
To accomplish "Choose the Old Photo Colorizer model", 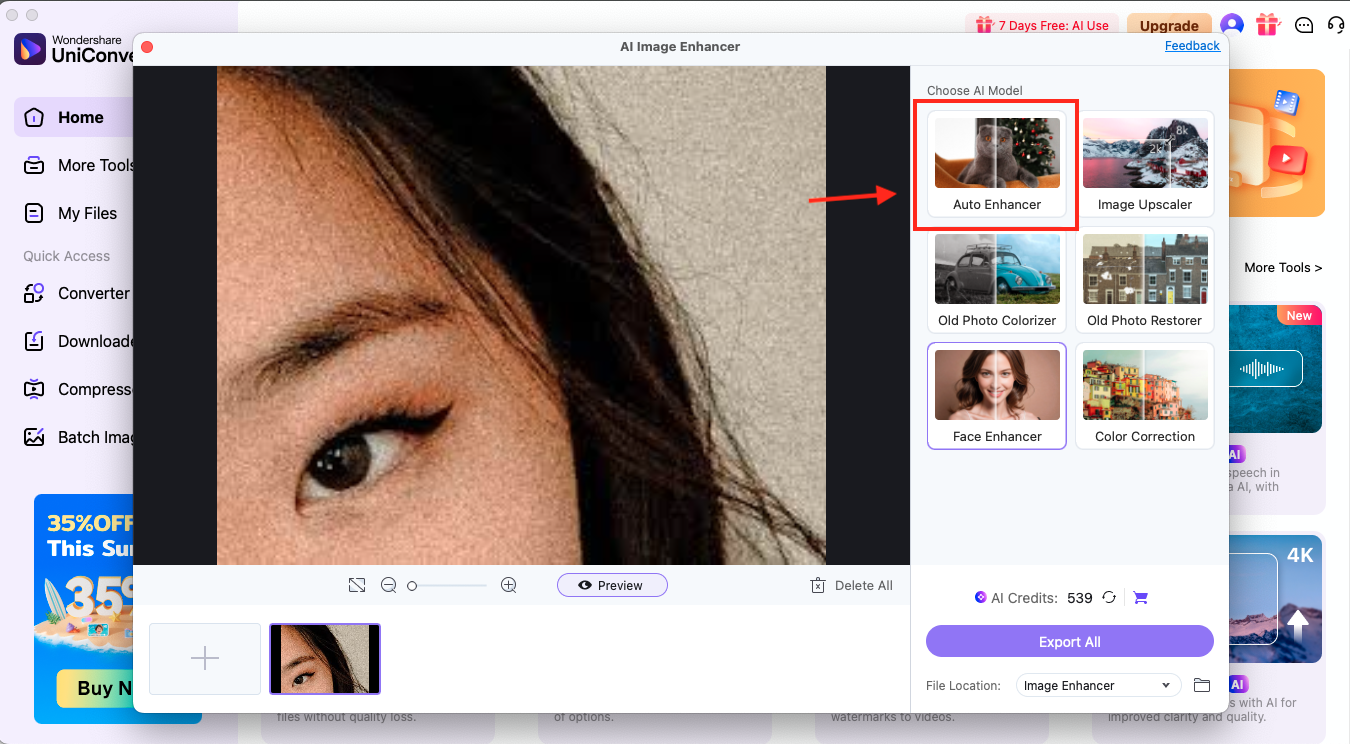I will (x=997, y=280).
